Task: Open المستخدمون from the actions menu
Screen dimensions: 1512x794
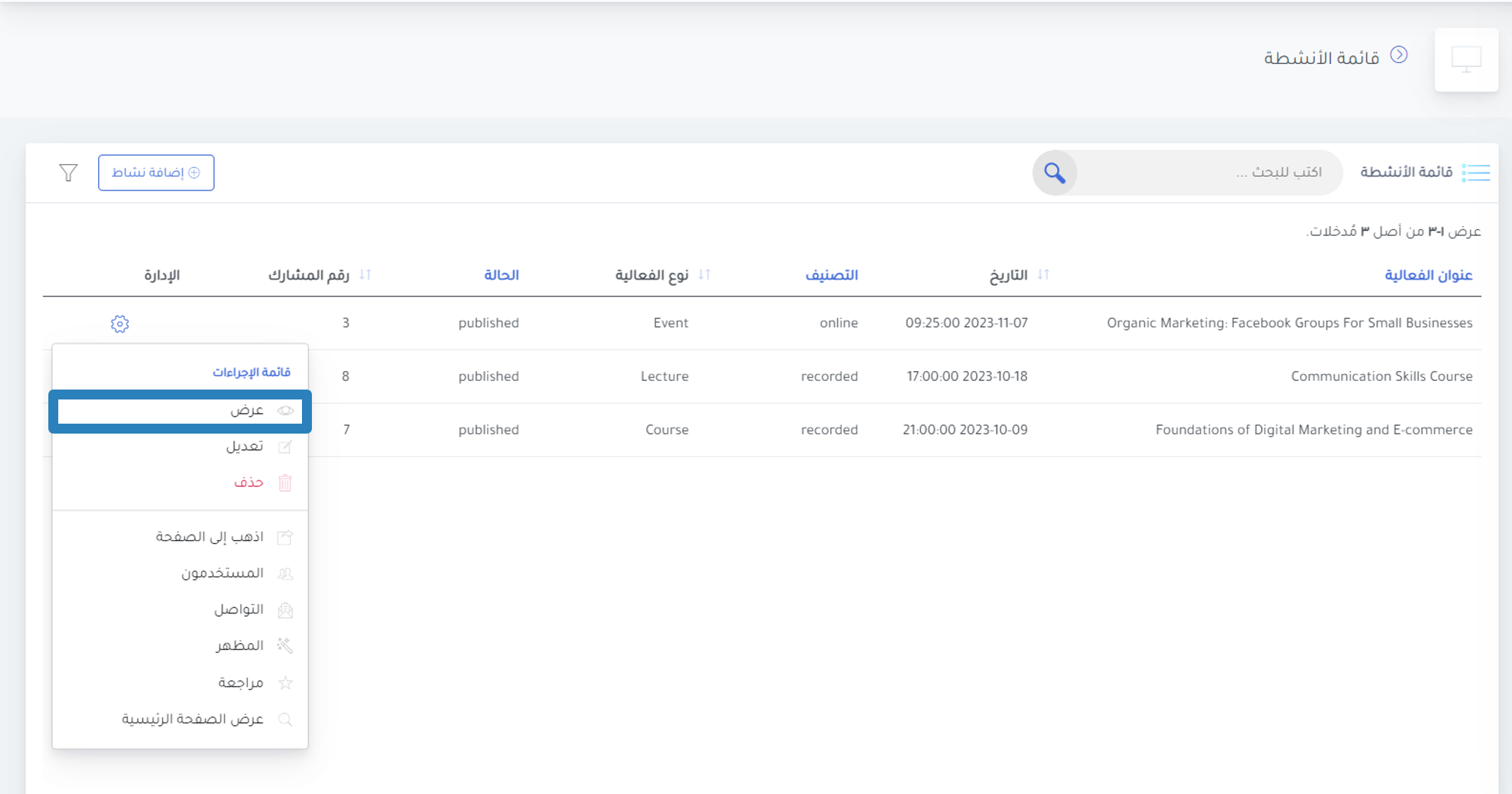Action: 180,574
